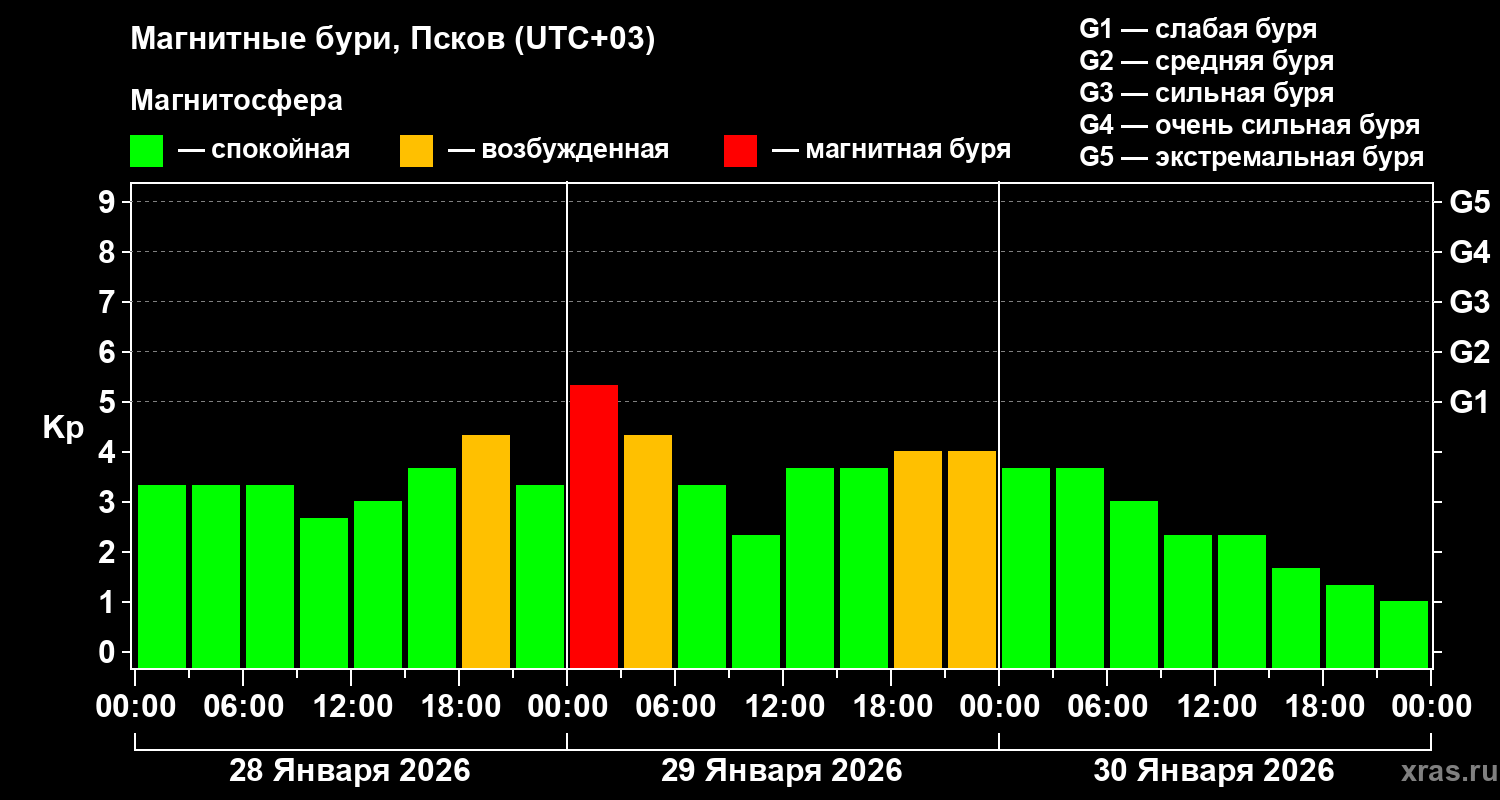Viewport: 1500px width, 800px height.
Task: Click the "18:00" time label above 29 Января
Action: coord(891,706)
